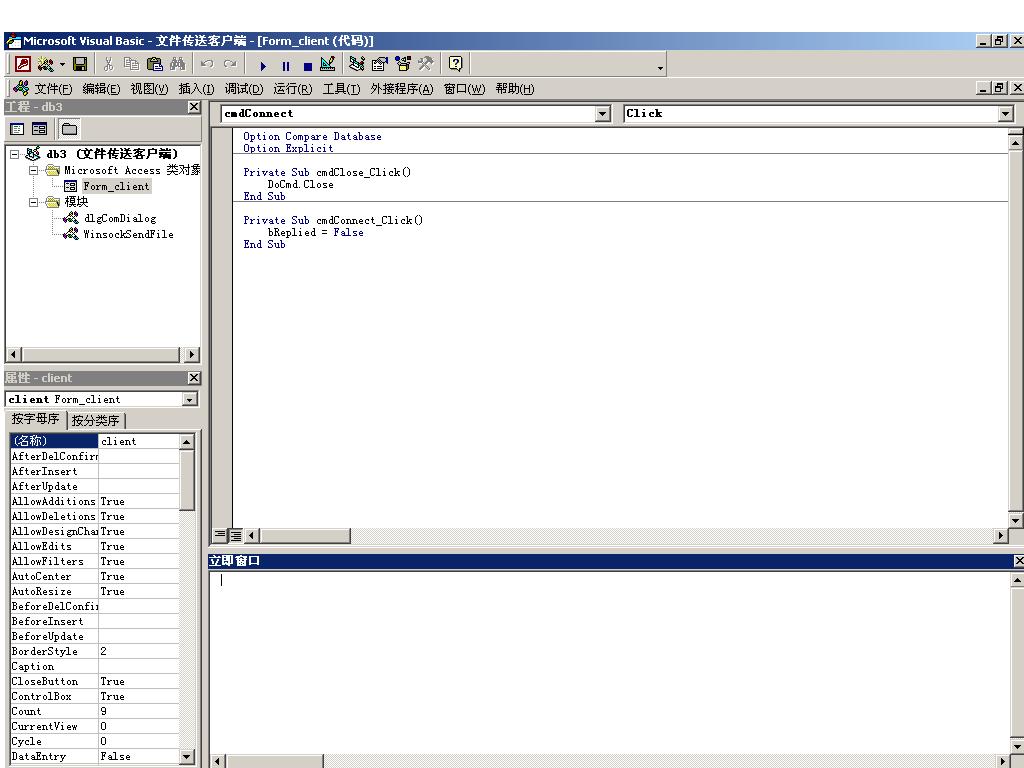Click the View Object icon in project panel
Viewport: 1024px width, 768px height.
click(x=39, y=129)
